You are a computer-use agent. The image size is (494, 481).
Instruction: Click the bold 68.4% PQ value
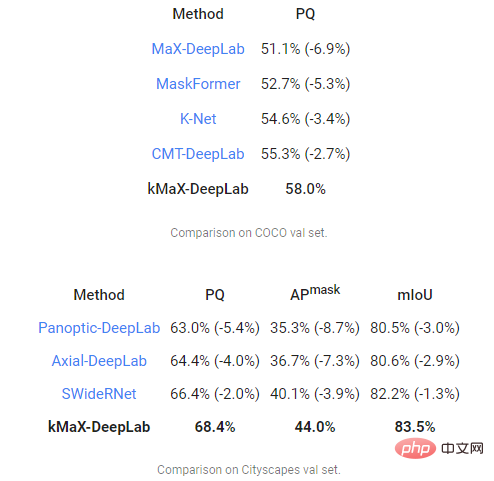pyautogui.click(x=215, y=427)
